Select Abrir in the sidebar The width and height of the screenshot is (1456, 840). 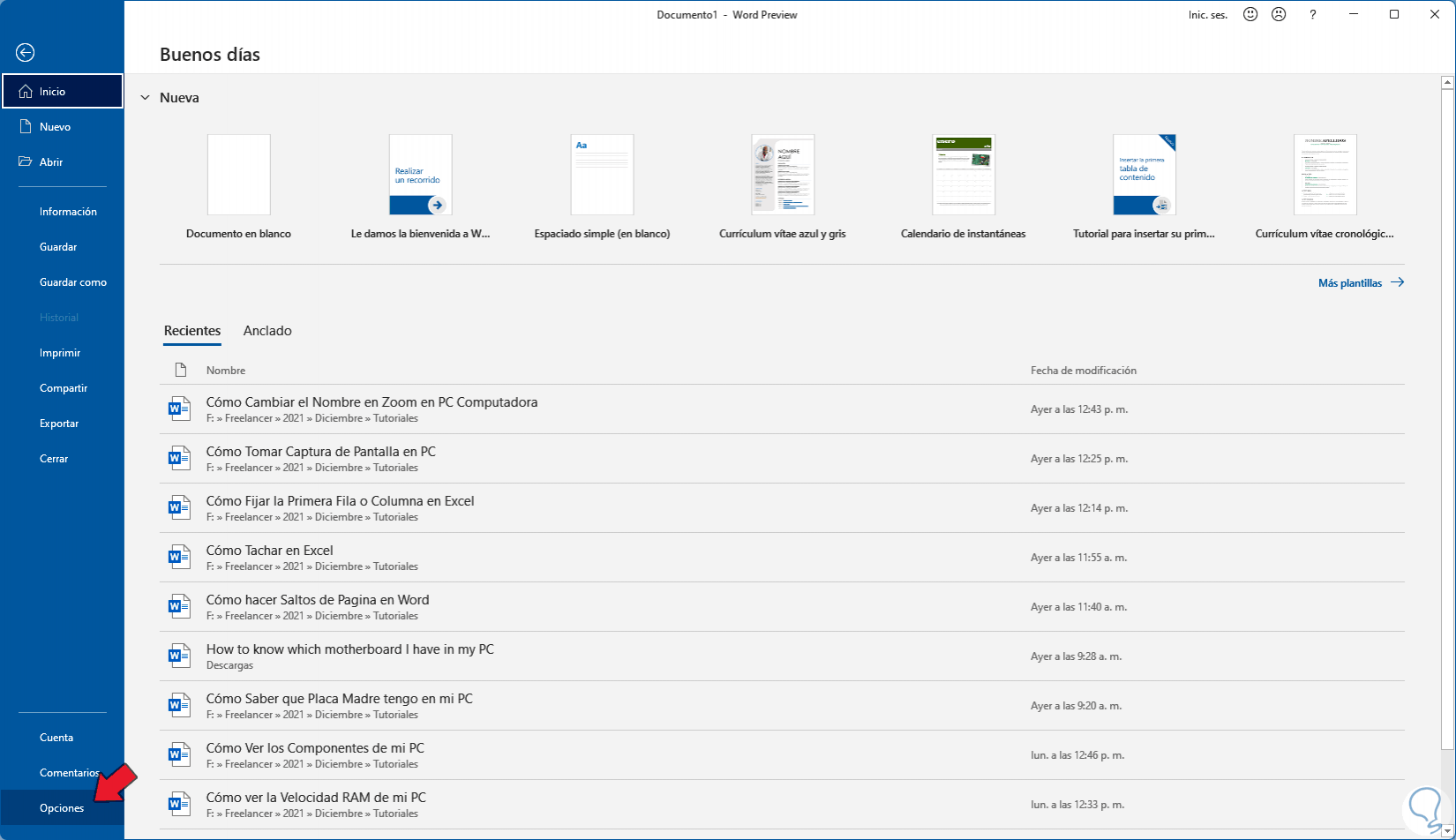click(63, 161)
